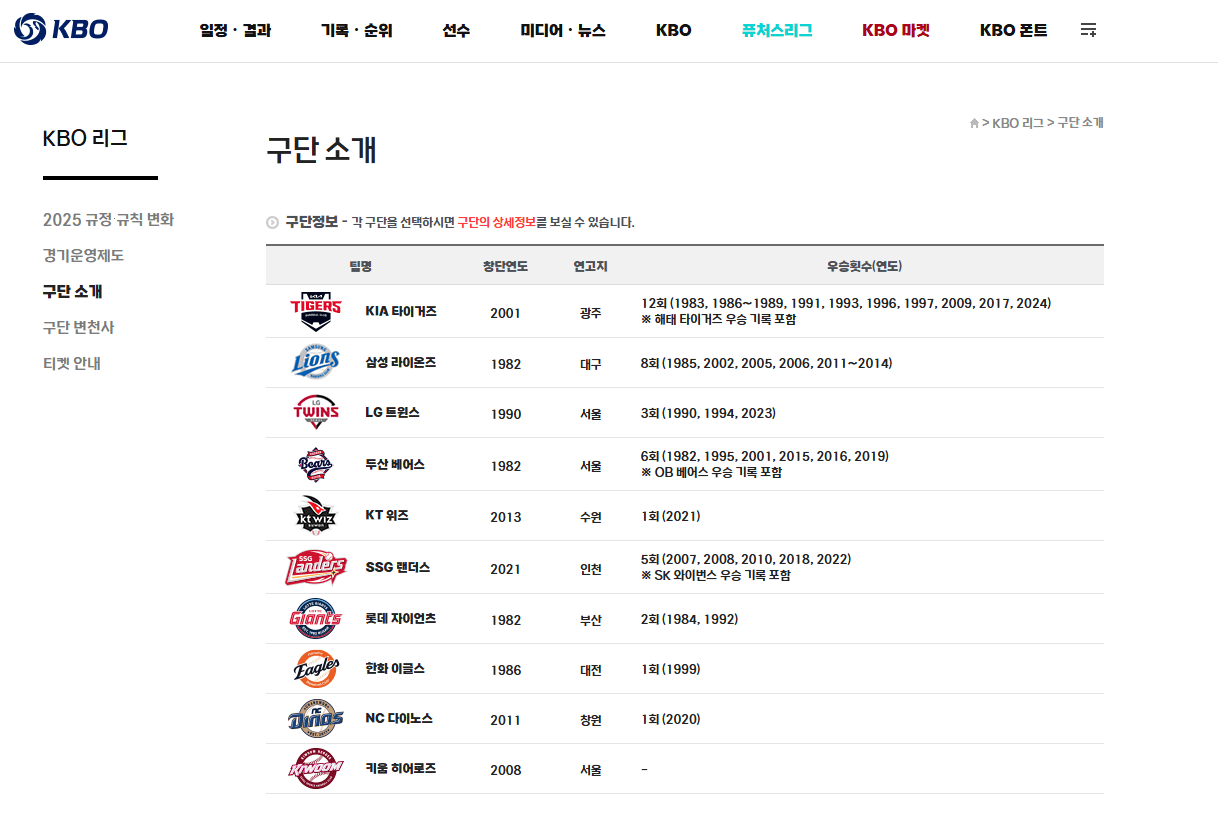Click the LG Twins team logo
This screenshot has width=1218, height=836.
pos(316,412)
